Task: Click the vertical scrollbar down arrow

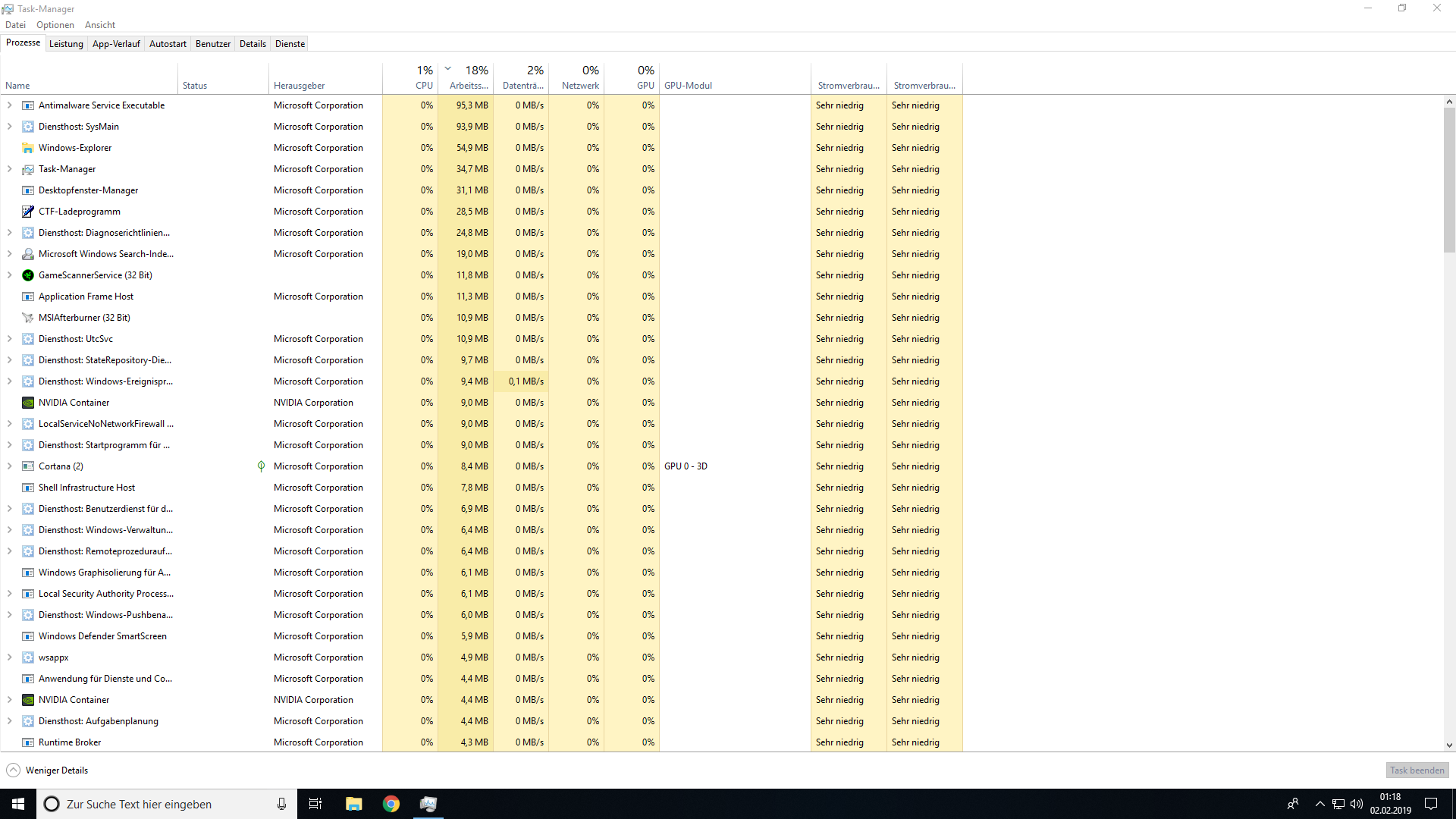Action: (1449, 745)
